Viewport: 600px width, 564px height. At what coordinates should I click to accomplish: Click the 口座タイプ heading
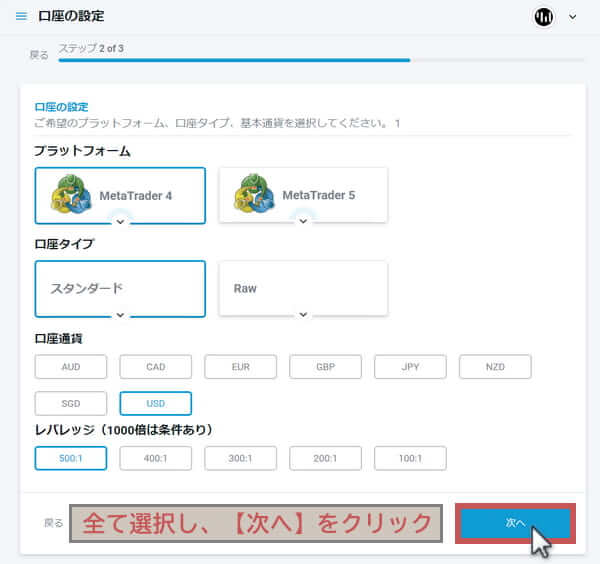coord(64,244)
